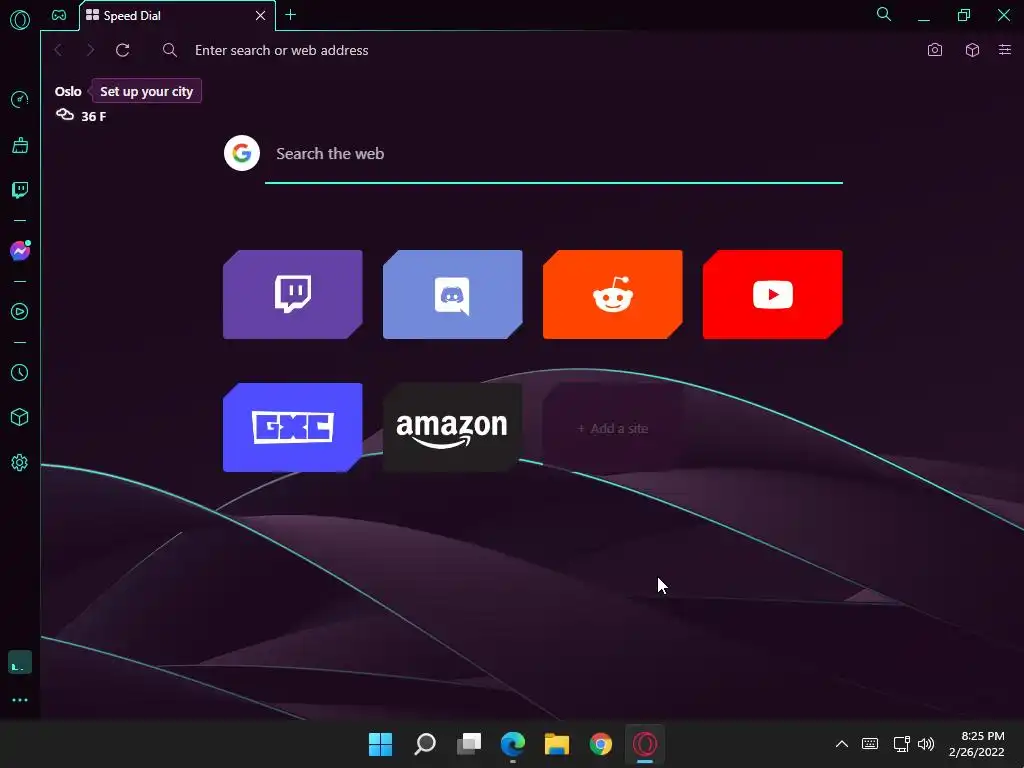Open a new tab with plus button
Image resolution: width=1024 pixels, height=768 pixels.
[291, 15]
